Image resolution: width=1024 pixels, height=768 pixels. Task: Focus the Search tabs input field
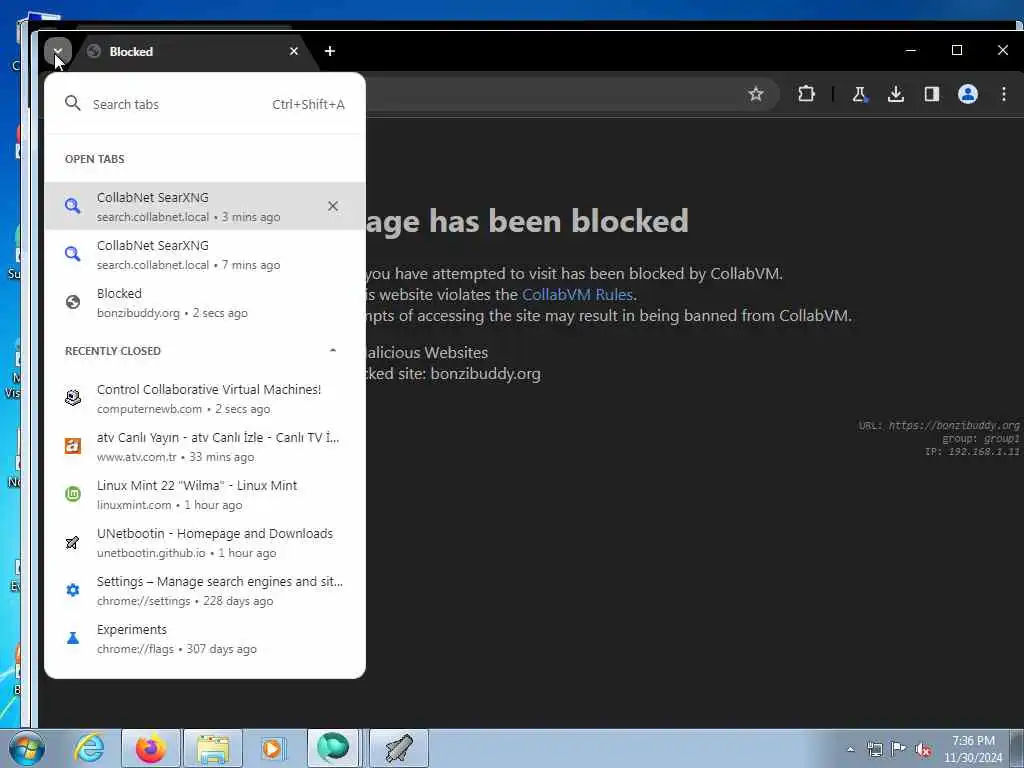point(205,104)
